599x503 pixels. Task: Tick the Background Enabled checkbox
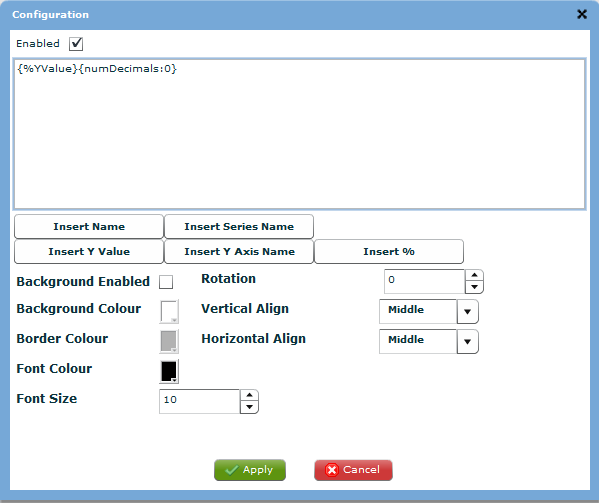[x=166, y=282]
